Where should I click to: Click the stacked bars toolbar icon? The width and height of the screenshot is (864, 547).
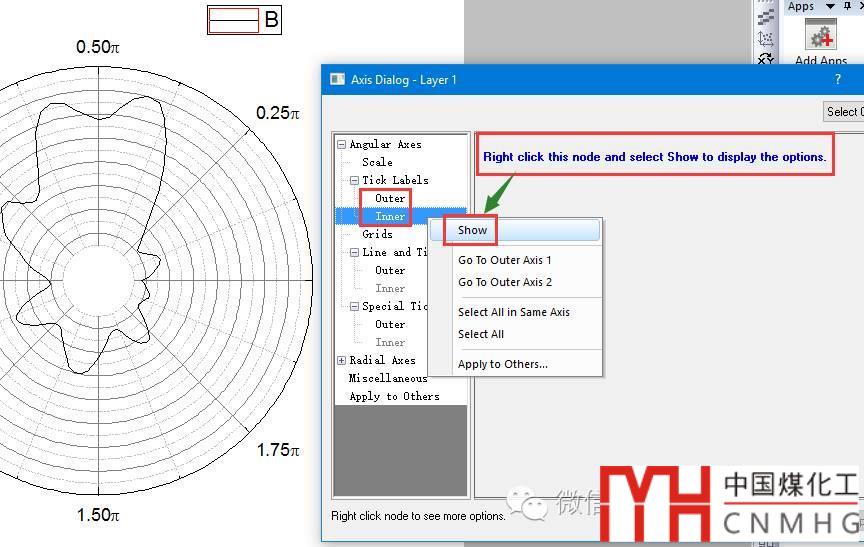pos(766,17)
